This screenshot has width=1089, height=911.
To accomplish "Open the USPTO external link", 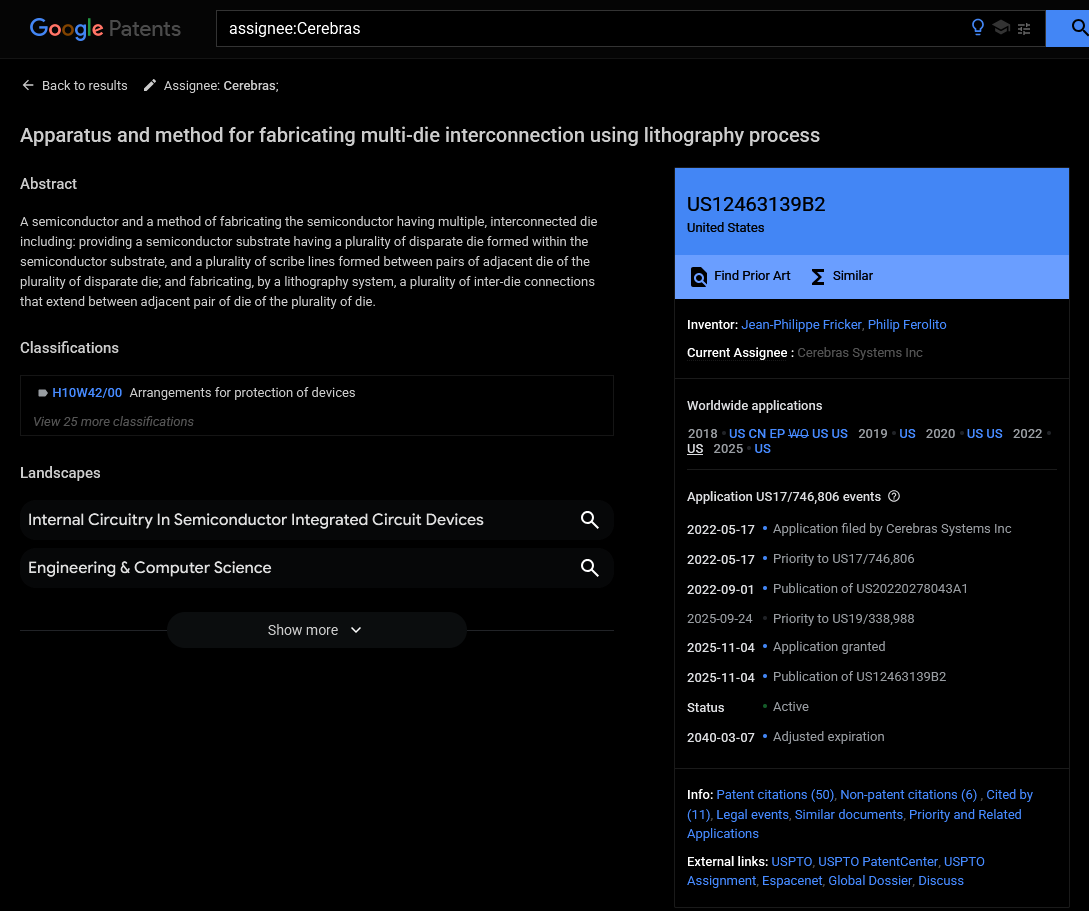I will coord(791,862).
